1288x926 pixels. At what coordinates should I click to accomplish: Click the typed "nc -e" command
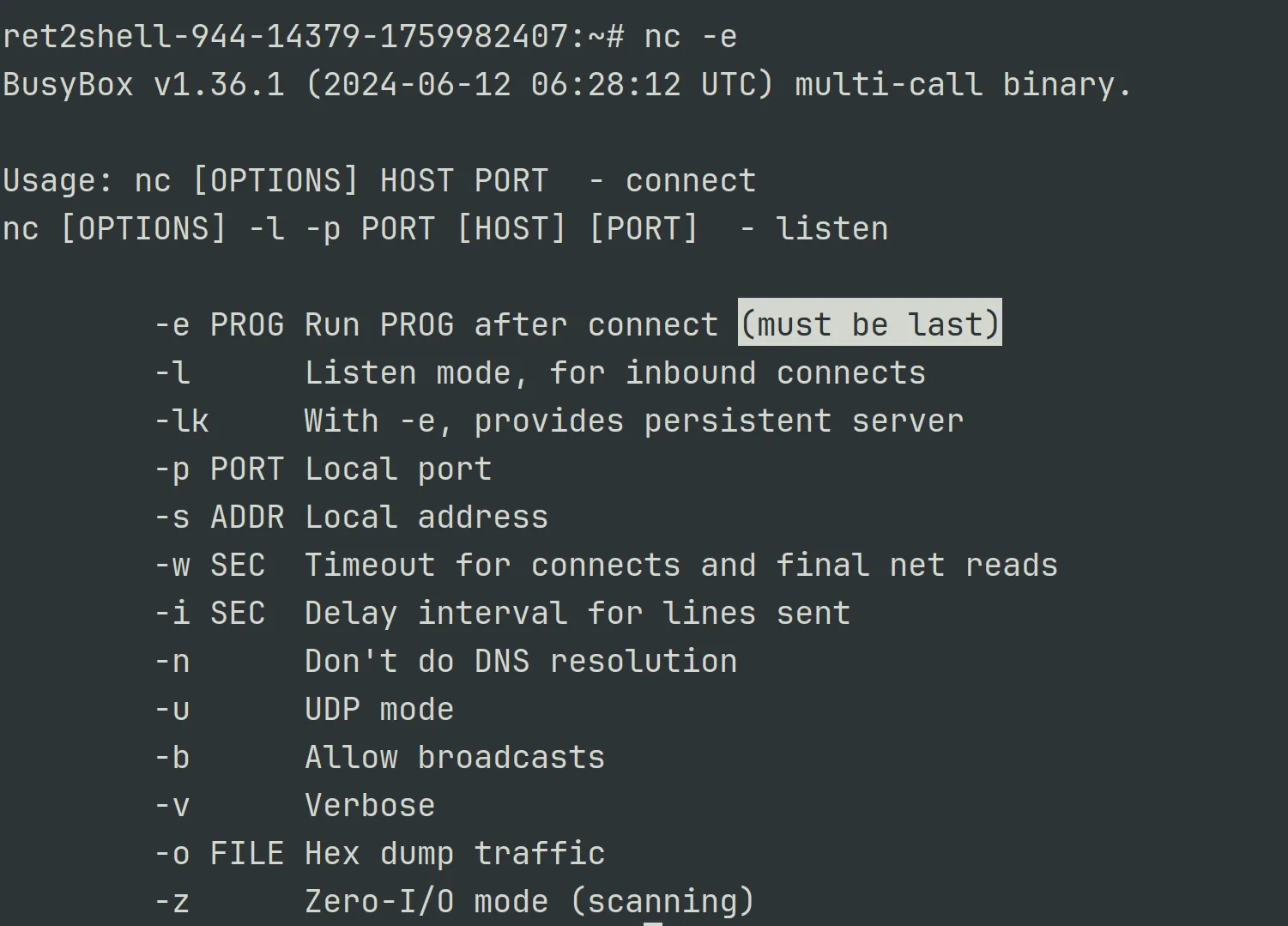click(690, 36)
